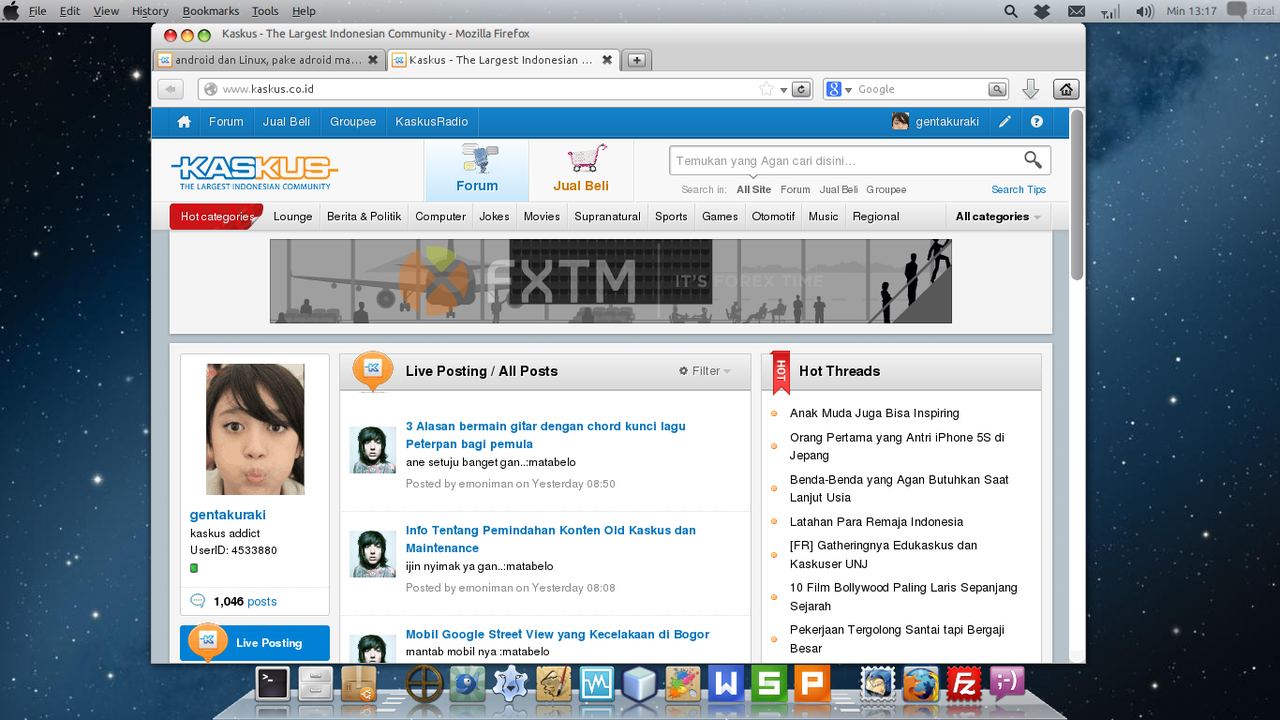The image size is (1280, 720).
Task: Launch FileZilla from the dock
Action: click(x=965, y=684)
